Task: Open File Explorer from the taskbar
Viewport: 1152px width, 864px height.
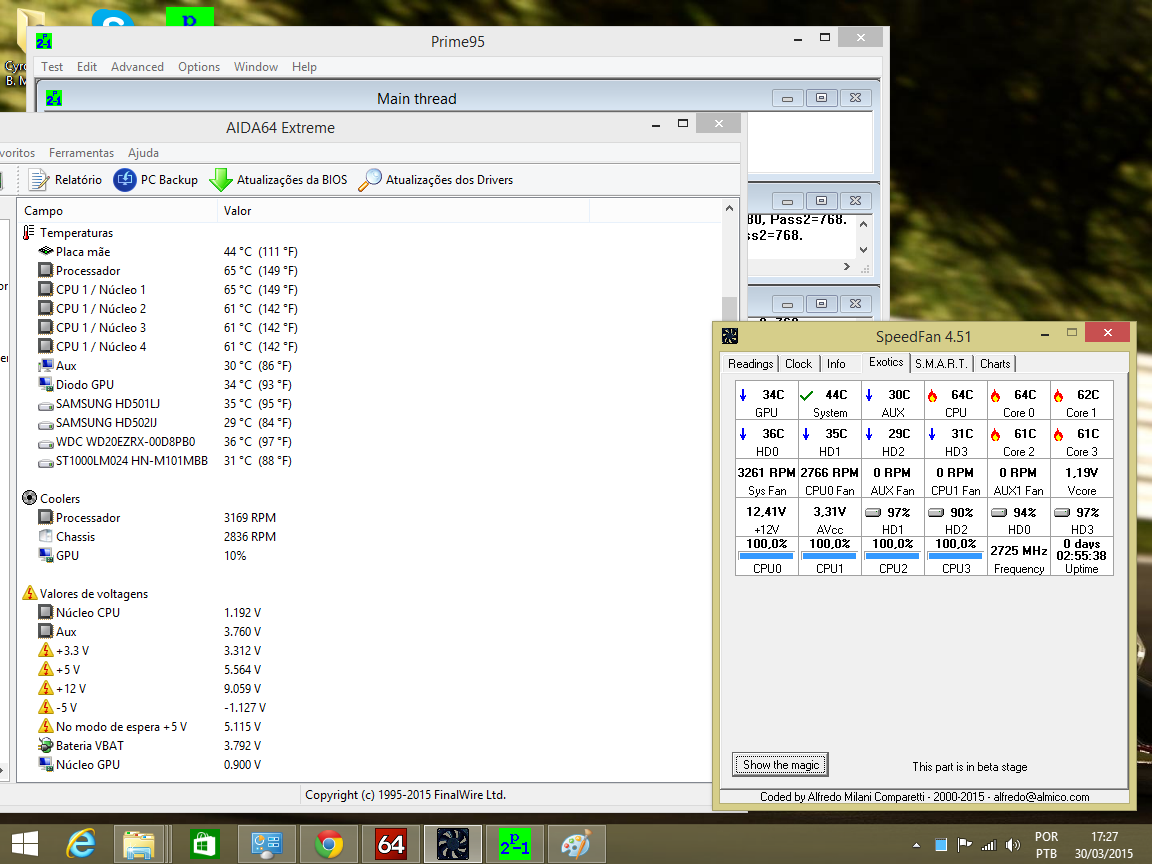Action: tap(139, 844)
